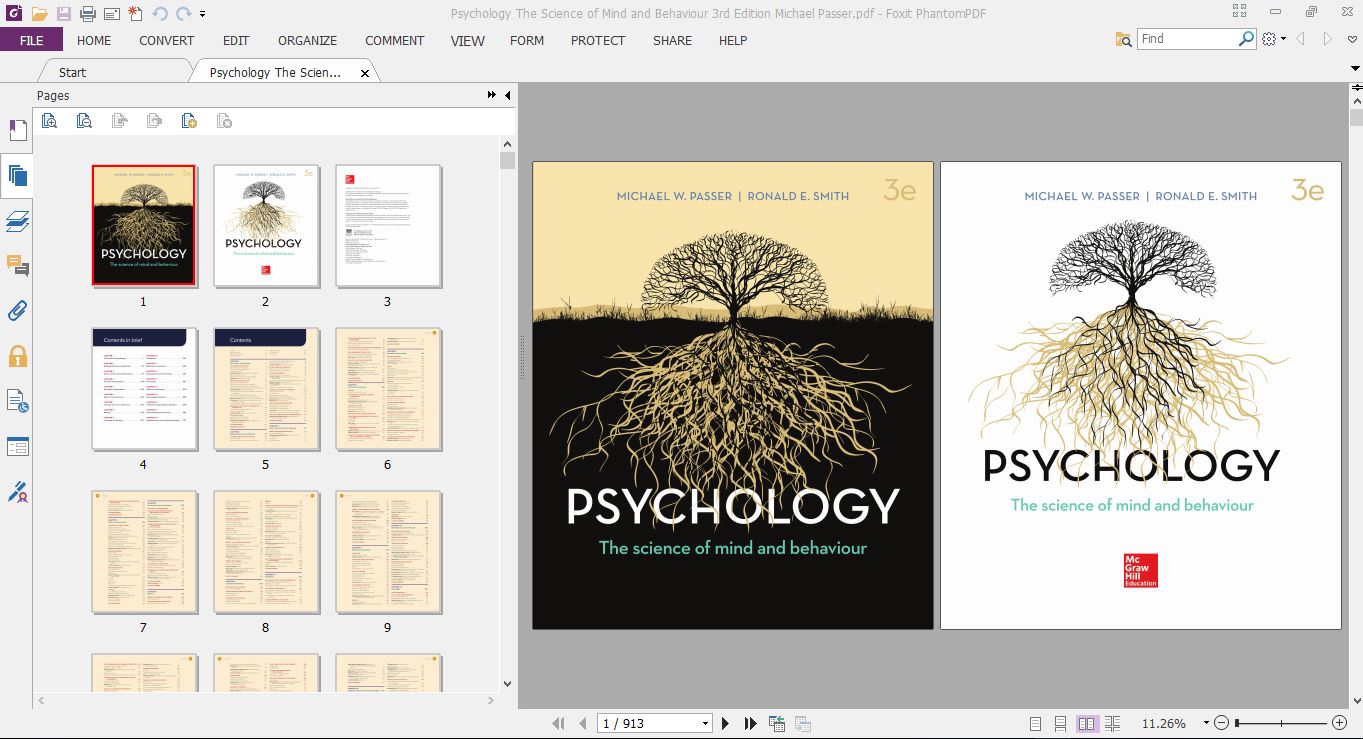
Task: Open quick access toolbar customize arrow
Action: coord(203,14)
